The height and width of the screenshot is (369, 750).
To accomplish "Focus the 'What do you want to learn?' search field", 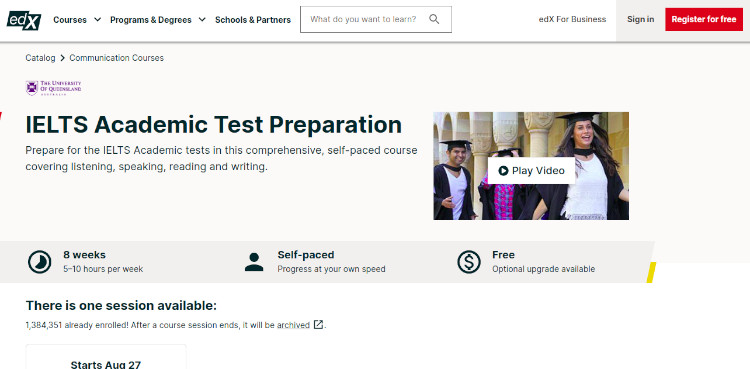I will click(x=375, y=20).
